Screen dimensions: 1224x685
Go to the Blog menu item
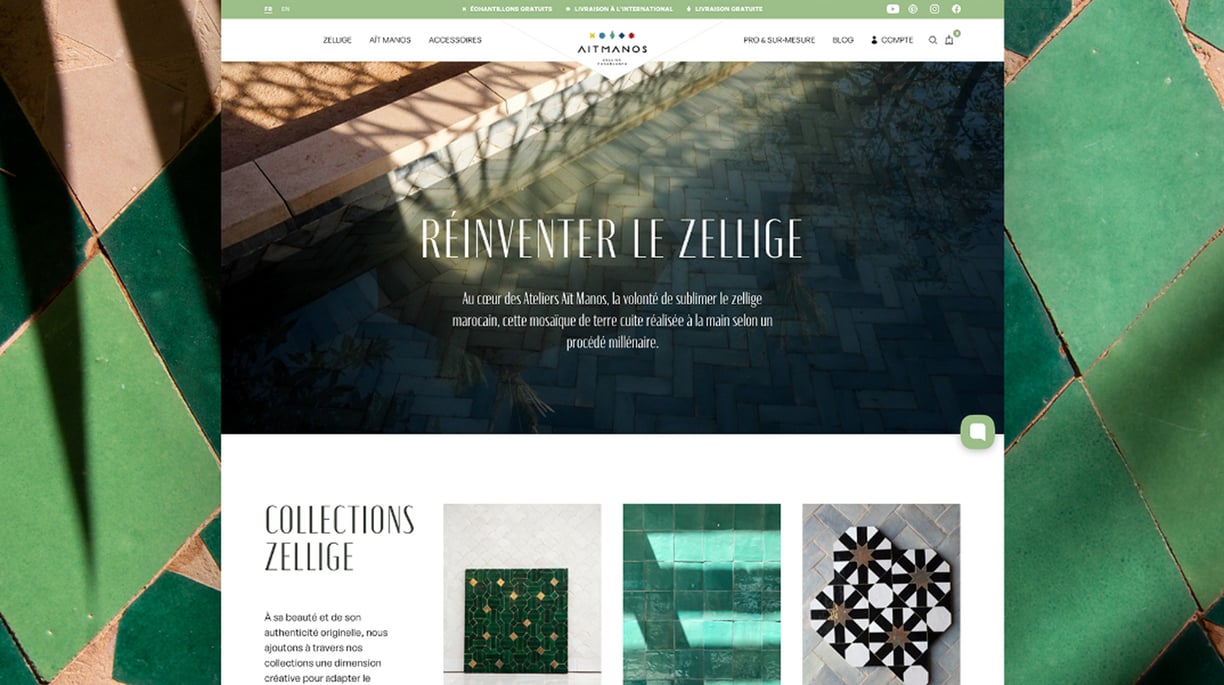pos(843,40)
